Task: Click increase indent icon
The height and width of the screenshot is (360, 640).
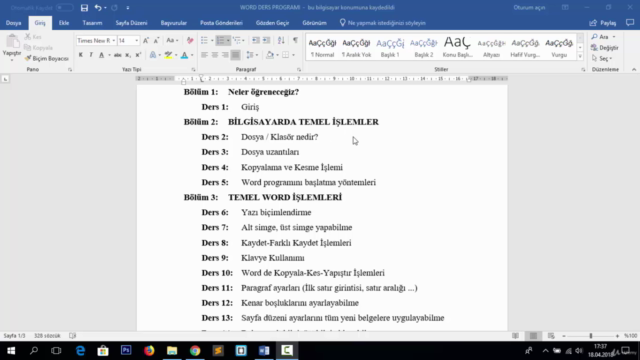Action: pyautogui.click(x=266, y=40)
